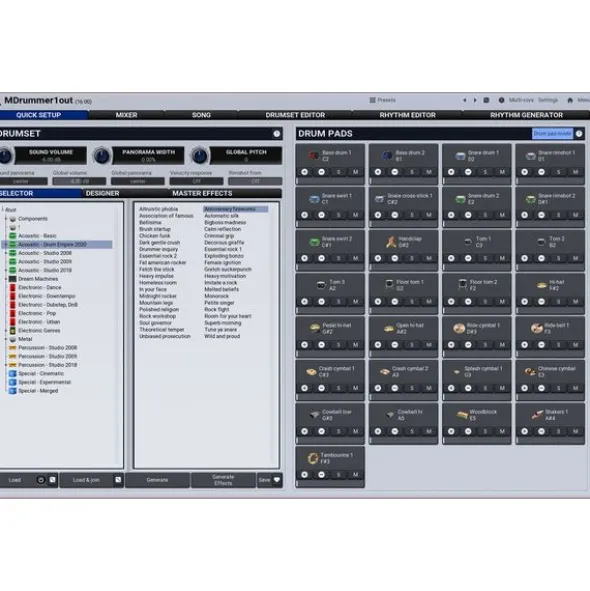Image resolution: width=590 pixels, height=591 pixels.
Task: Open the Velocity response selector
Action: click(196, 181)
